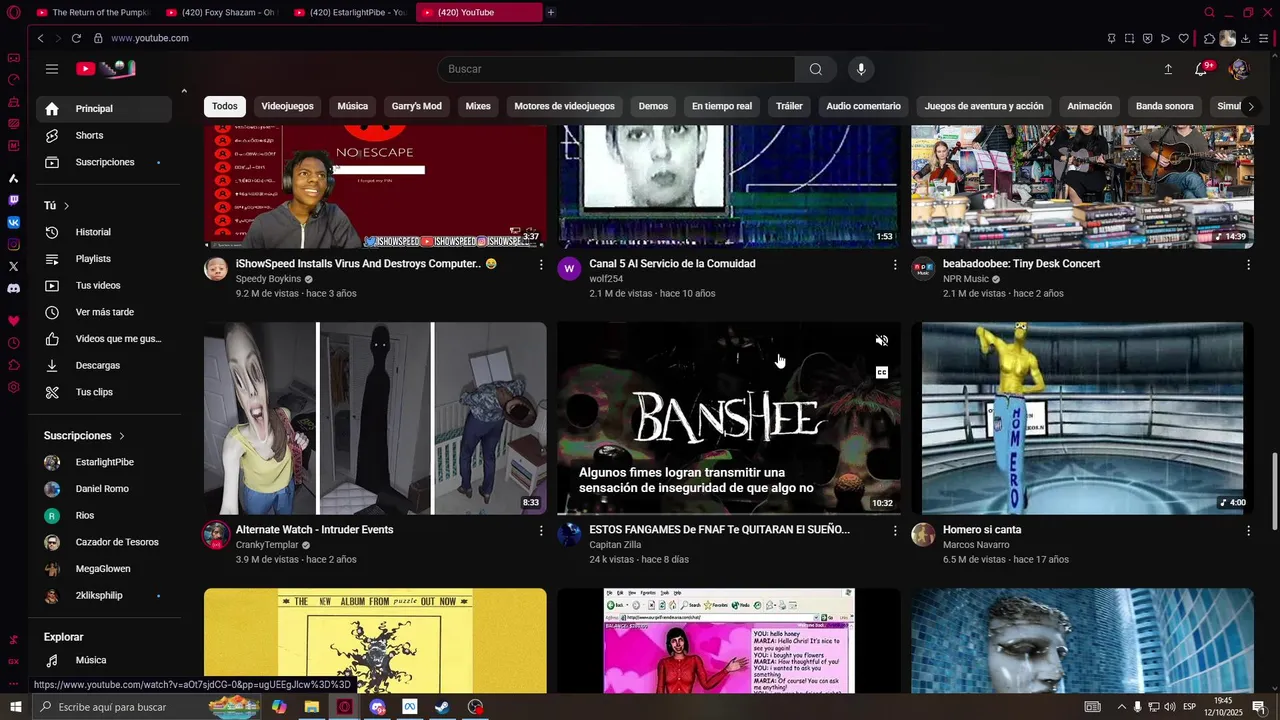Open the Alternate Watch Intruder Events thumbnail
This screenshot has width=1280, height=720.
[x=375, y=418]
